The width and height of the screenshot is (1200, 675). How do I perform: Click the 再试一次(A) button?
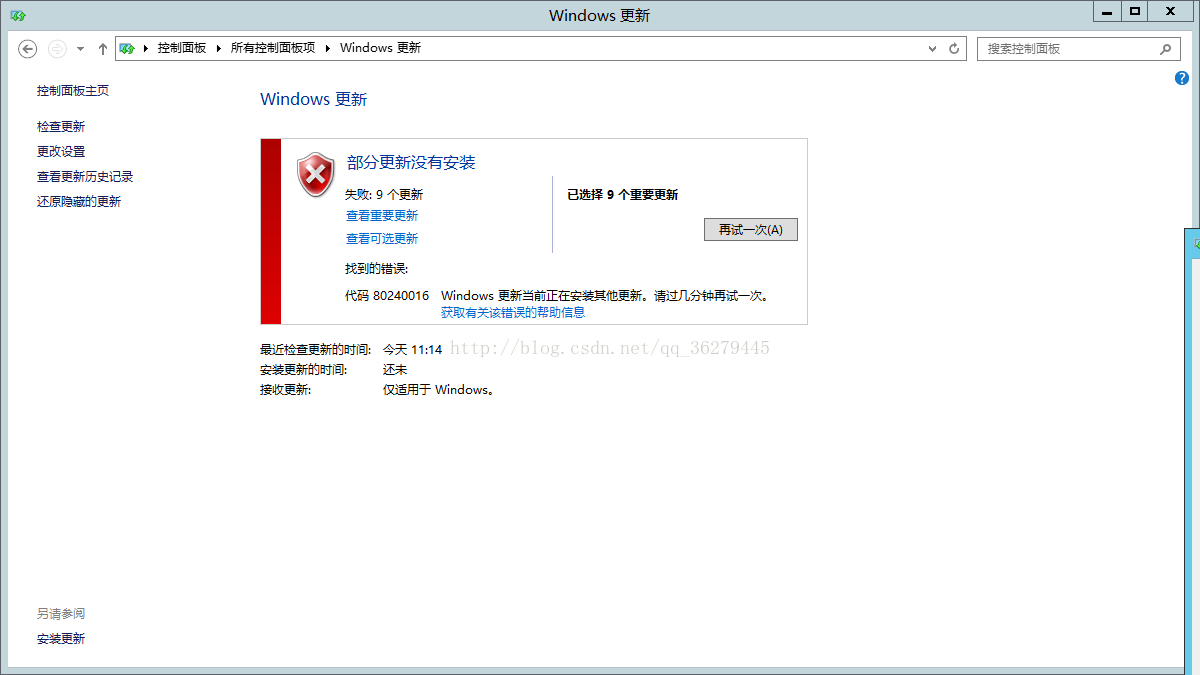[x=751, y=229]
